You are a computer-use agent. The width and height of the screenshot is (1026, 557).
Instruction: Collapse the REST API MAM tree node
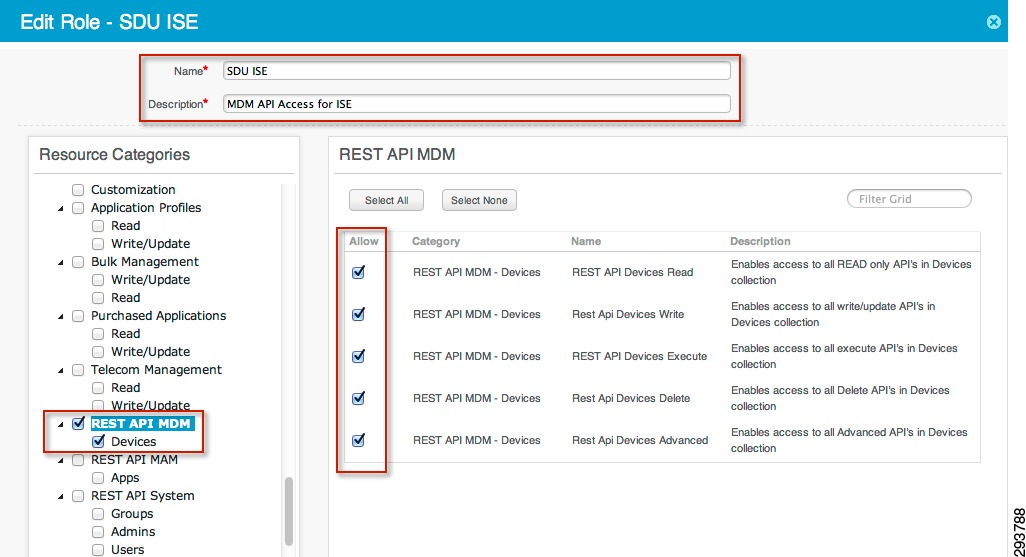(61, 461)
